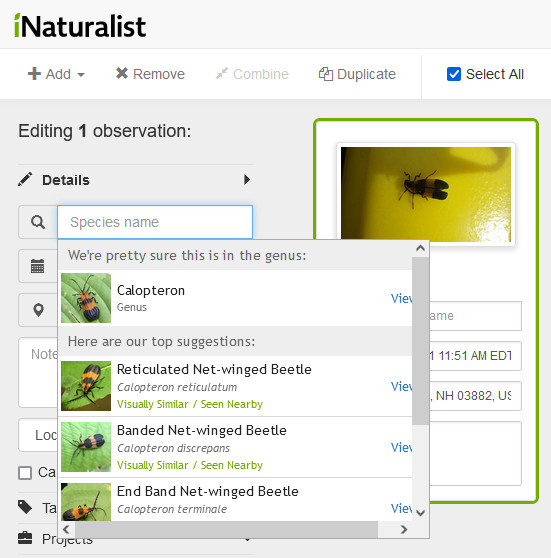The image size is (551, 558).
Task: Click the magnifier search icon
Action: click(x=38, y=222)
